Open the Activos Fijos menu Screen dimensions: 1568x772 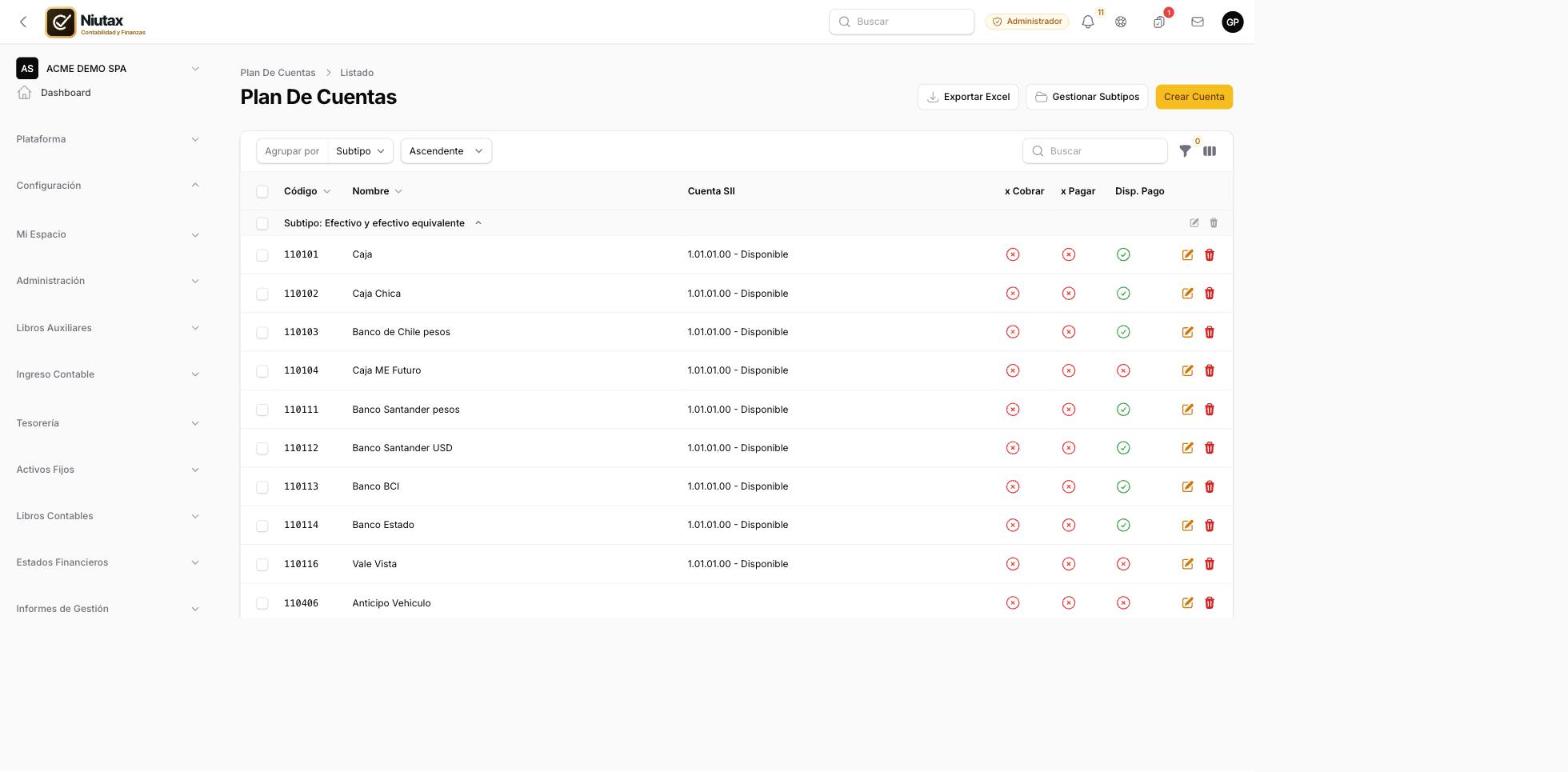(107, 469)
